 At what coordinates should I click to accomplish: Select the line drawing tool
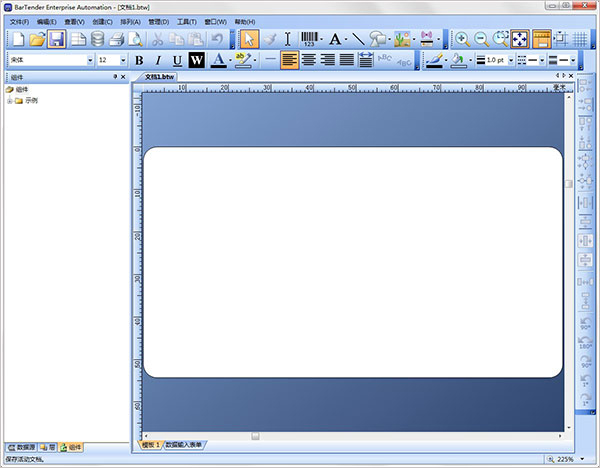(x=358, y=39)
